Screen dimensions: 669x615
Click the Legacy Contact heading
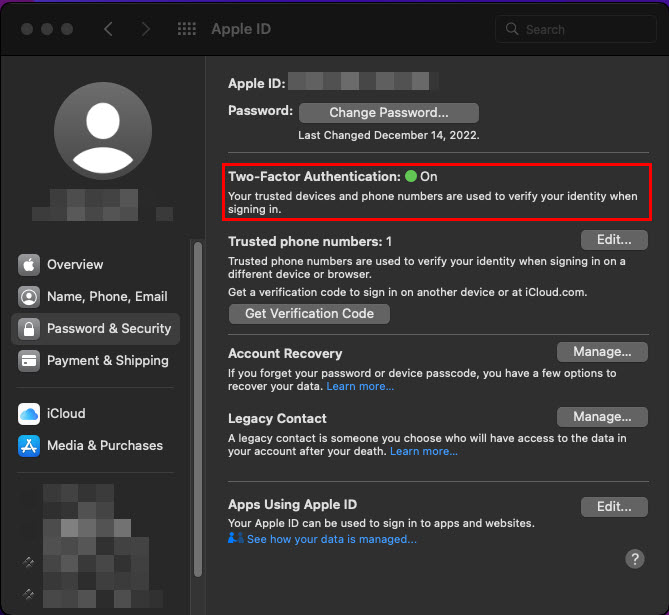[x=277, y=418]
